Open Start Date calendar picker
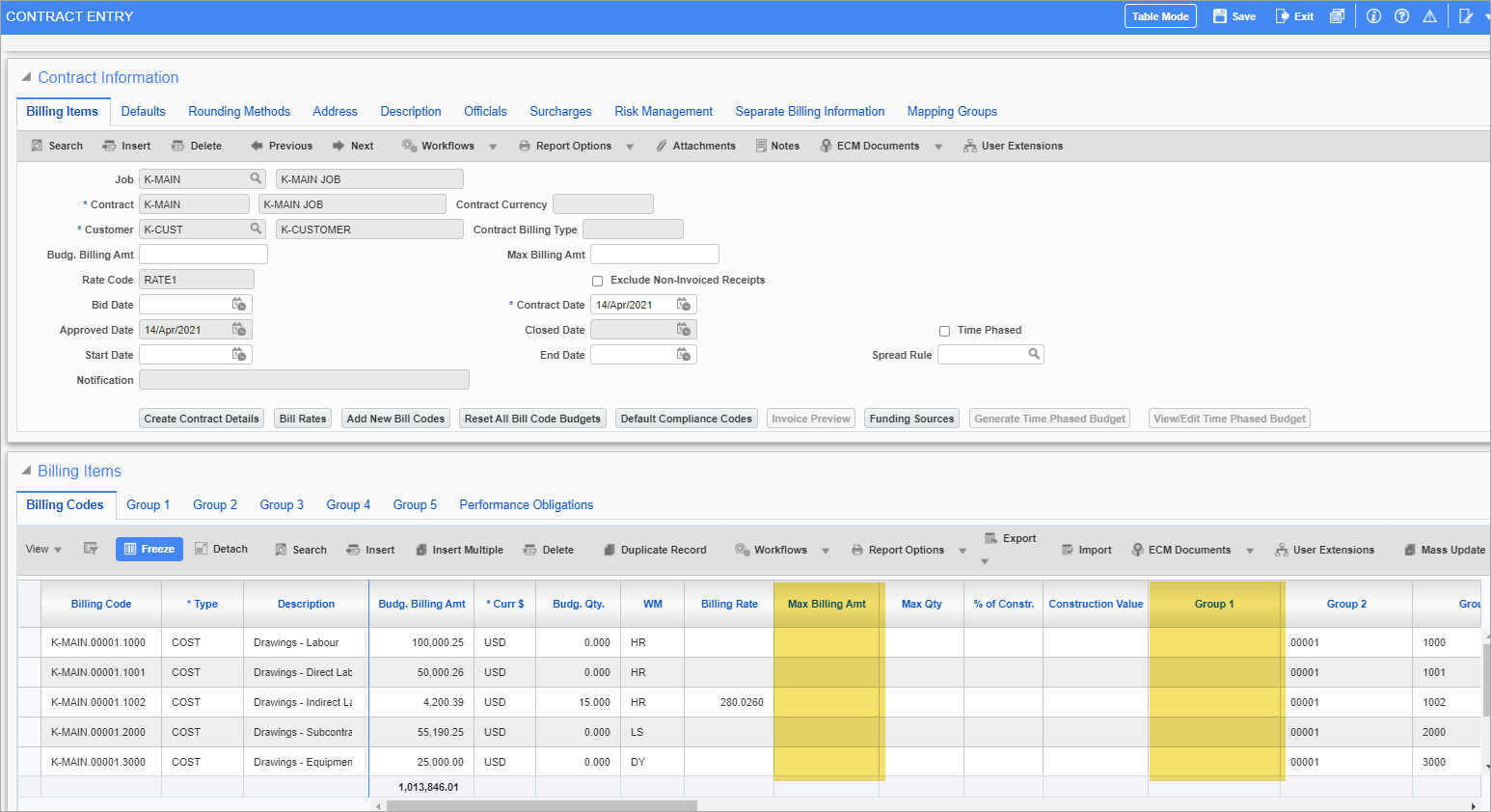This screenshot has width=1491, height=812. tap(239, 355)
